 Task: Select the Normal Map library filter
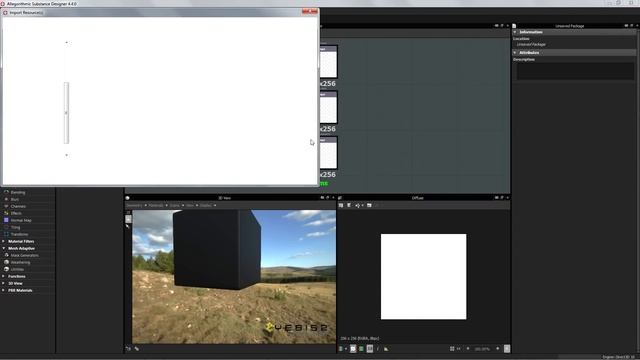[x=21, y=220]
